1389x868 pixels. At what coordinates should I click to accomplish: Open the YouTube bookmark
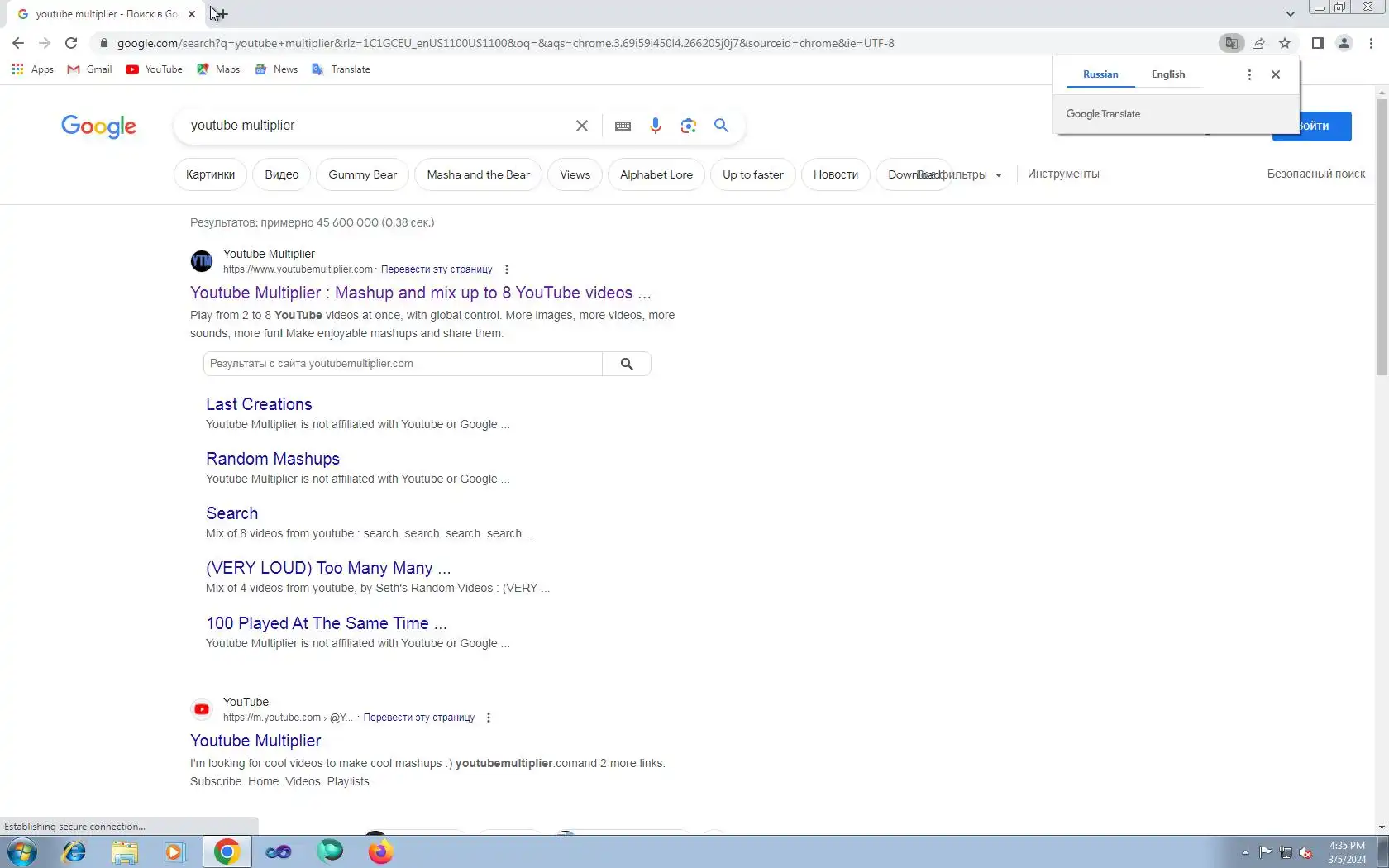pyautogui.click(x=154, y=69)
